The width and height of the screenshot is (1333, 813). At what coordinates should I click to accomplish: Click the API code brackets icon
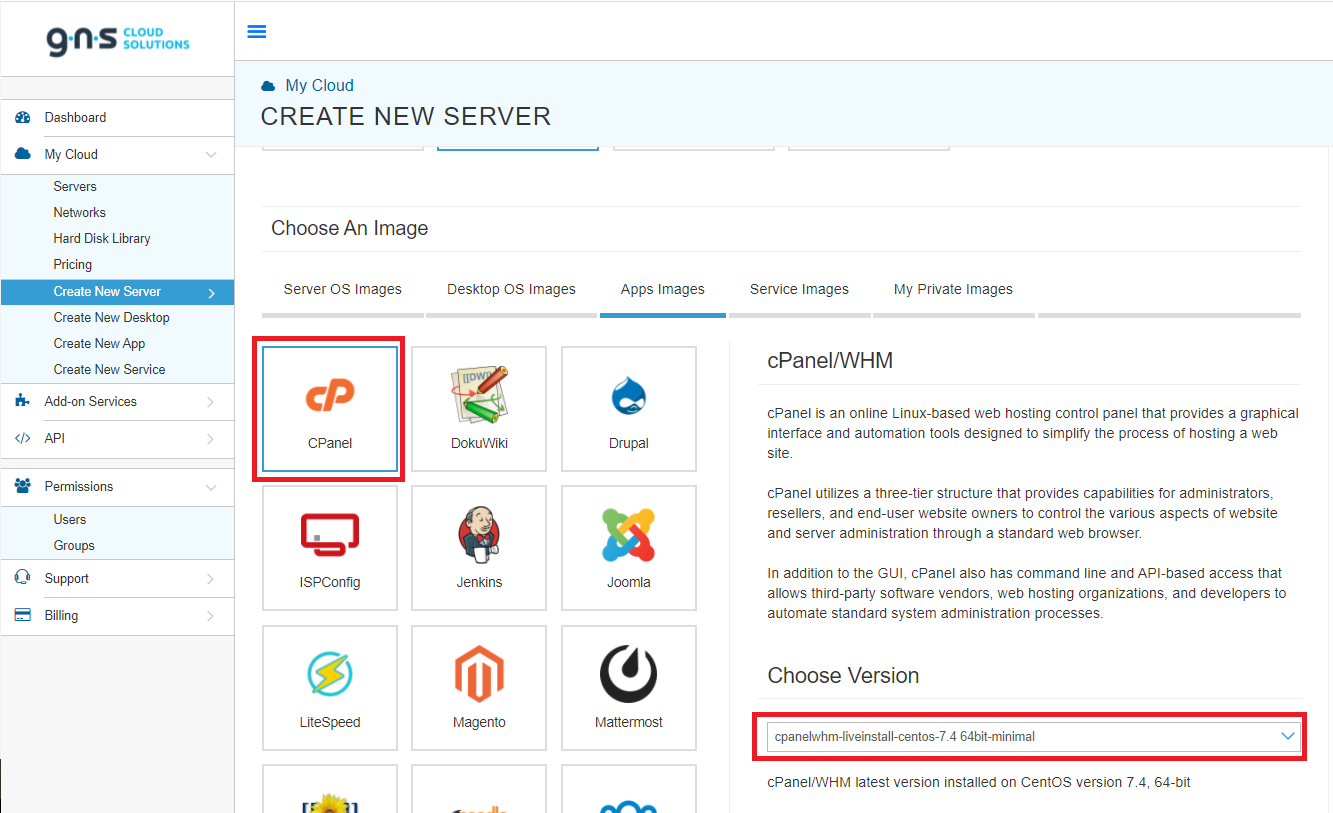pos(23,438)
